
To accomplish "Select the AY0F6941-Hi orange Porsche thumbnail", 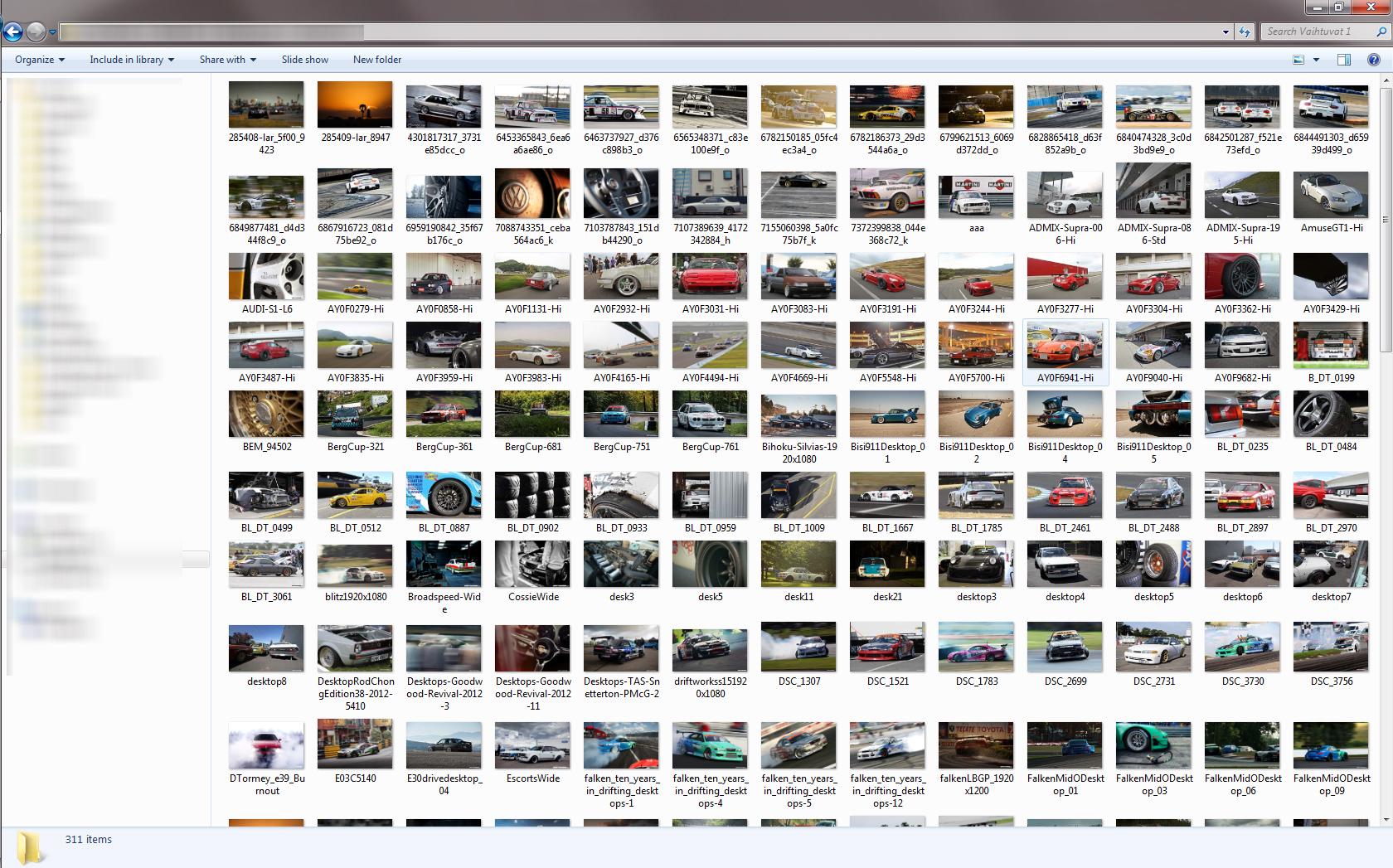I will 1065,346.
